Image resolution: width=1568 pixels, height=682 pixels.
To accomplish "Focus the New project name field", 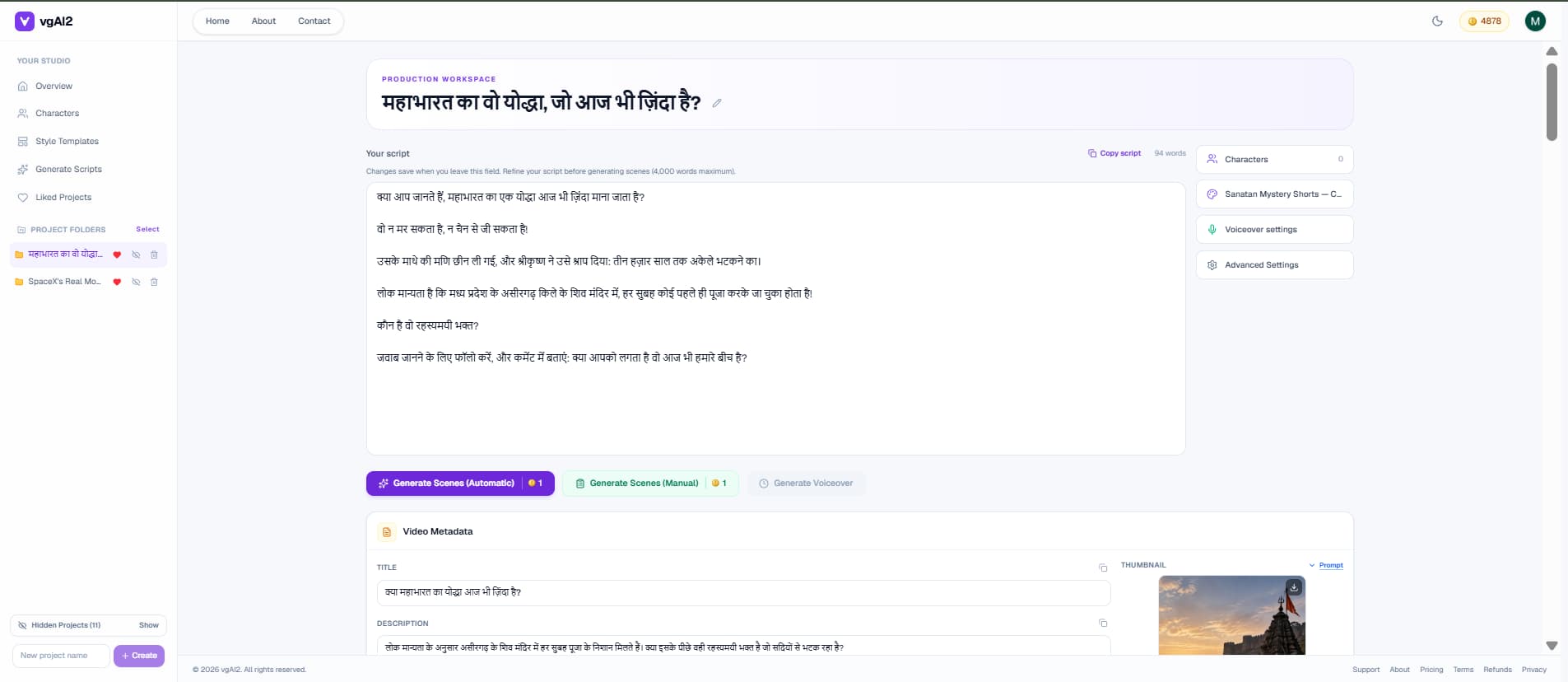I will pos(61,656).
